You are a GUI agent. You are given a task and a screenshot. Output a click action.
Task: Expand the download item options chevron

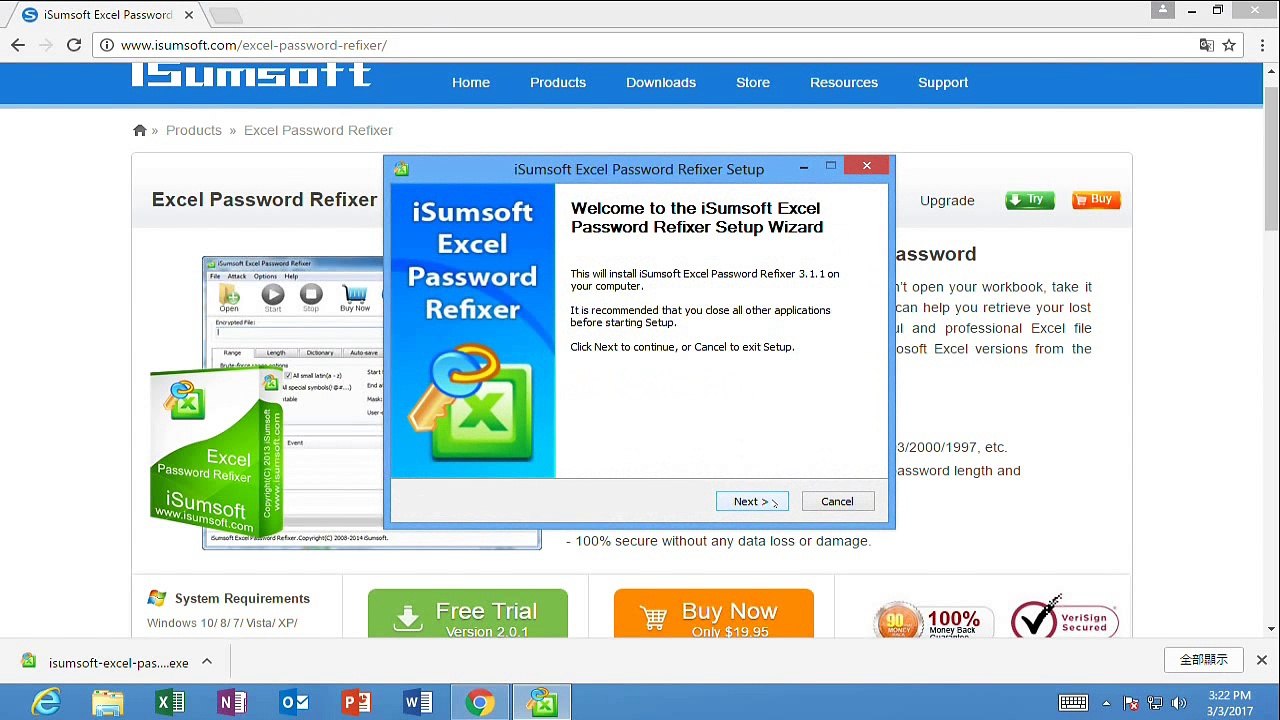(x=207, y=661)
